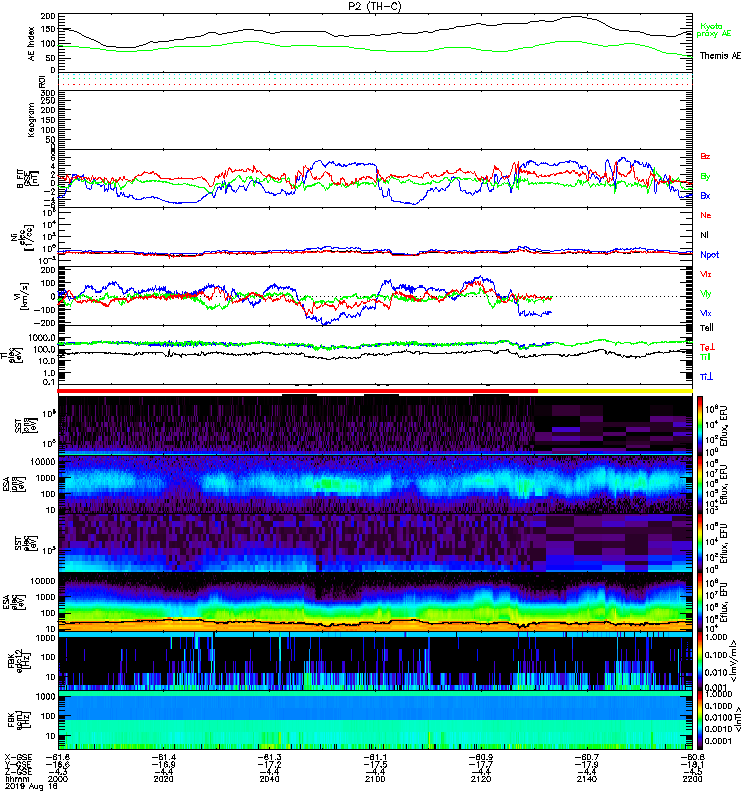Click the plot title P2 (TH-C)

pyautogui.click(x=375, y=6)
